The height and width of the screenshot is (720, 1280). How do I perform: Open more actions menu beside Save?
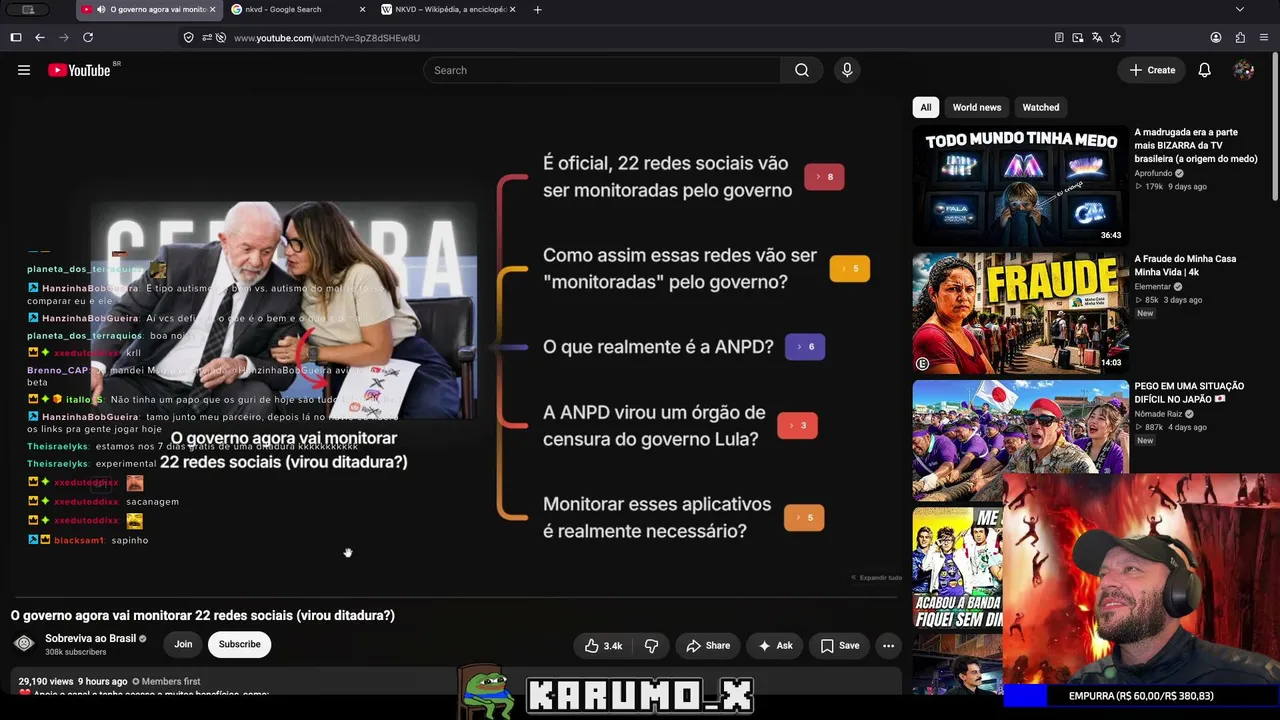click(888, 646)
